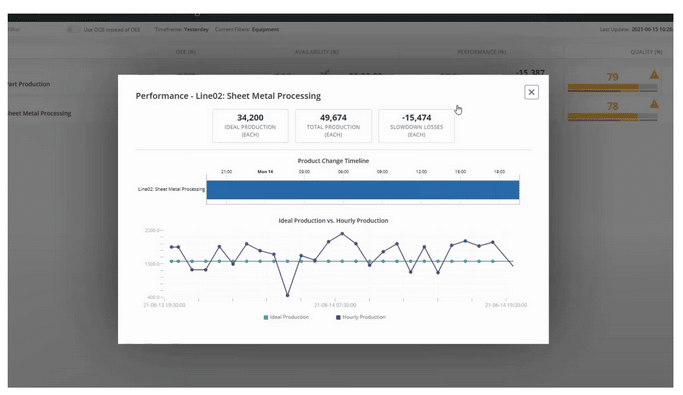Click the warning icon next to 78
This screenshot has height=395, width=683.
tap(654, 104)
